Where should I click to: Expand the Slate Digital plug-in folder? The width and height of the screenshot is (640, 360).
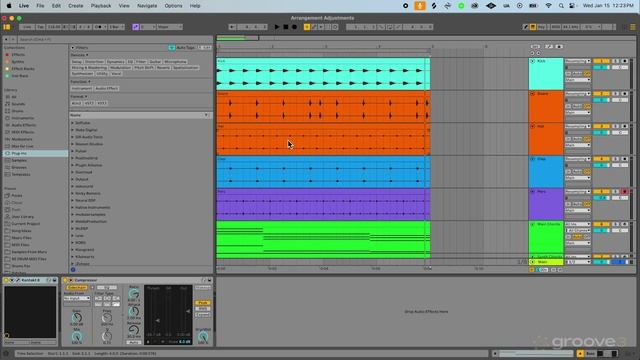pos(73,130)
